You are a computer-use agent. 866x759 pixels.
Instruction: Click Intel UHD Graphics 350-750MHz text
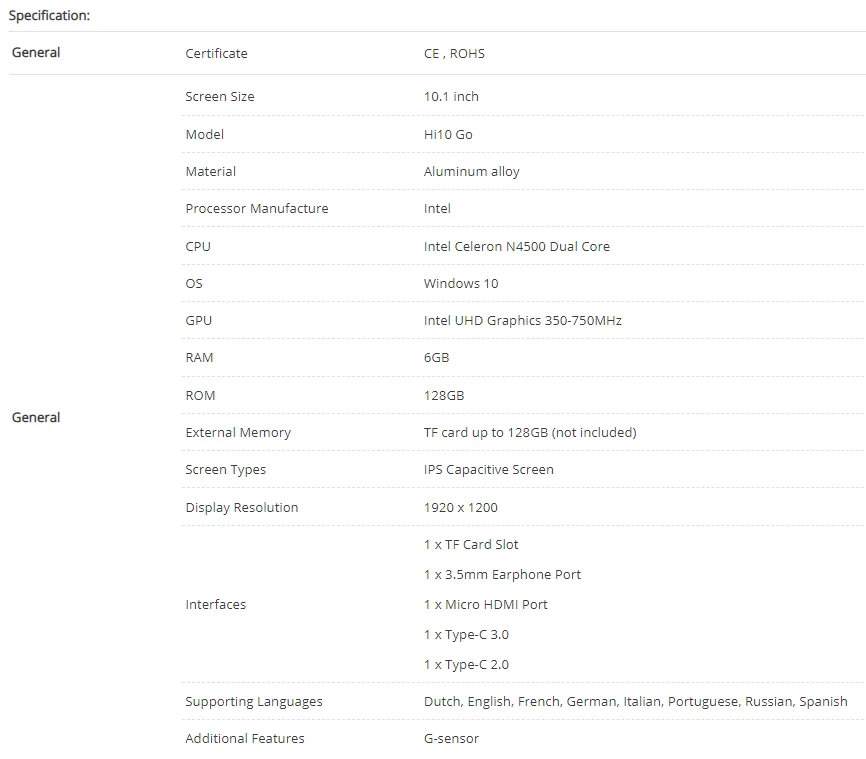point(522,320)
